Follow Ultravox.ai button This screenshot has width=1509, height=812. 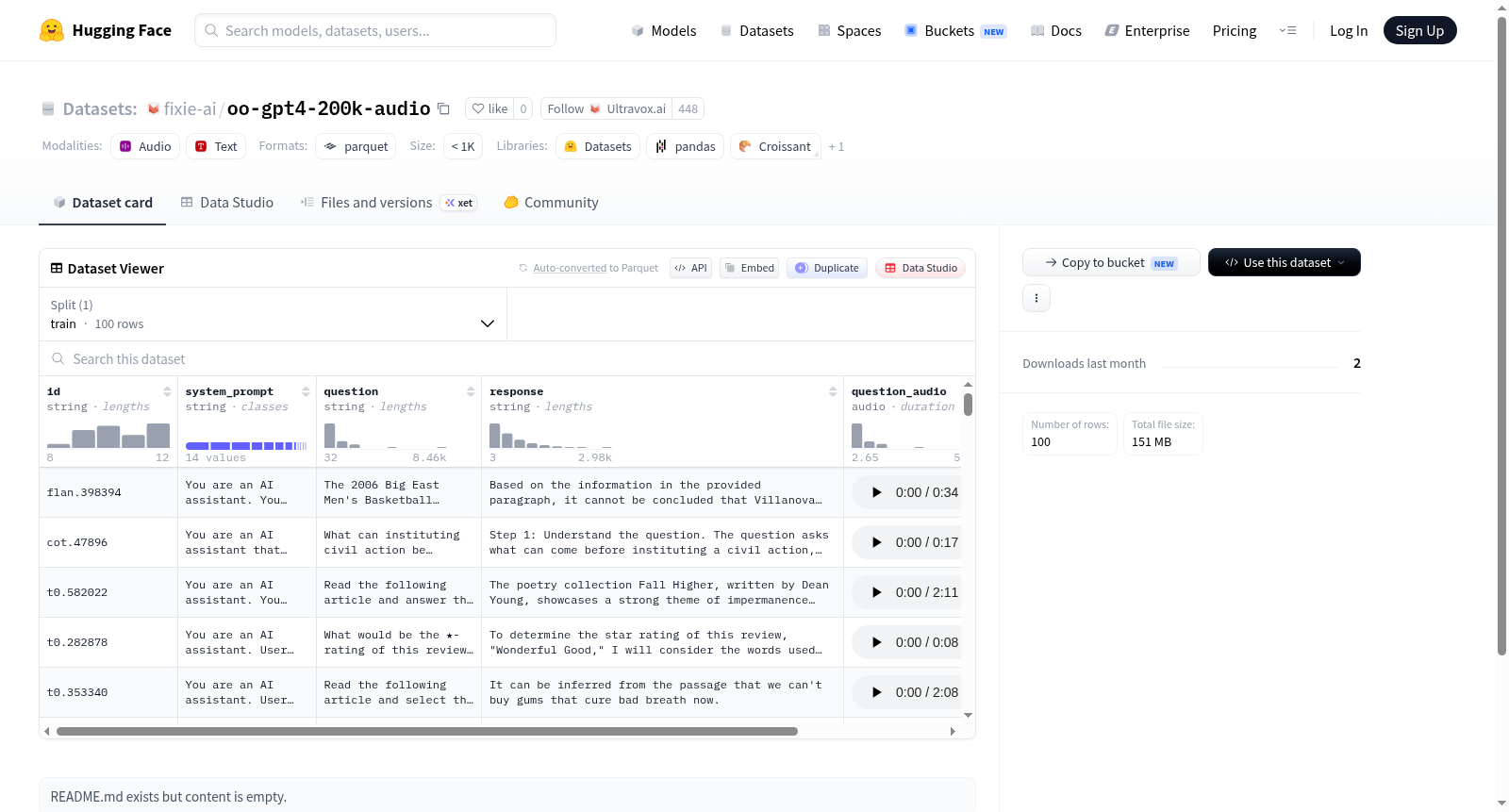click(606, 108)
